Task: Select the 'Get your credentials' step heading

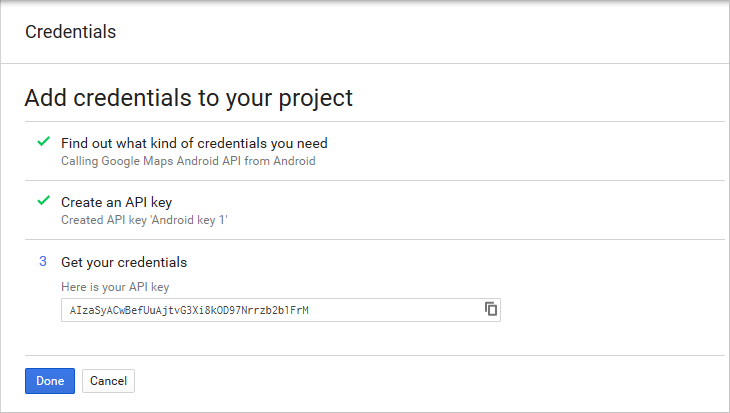Action: coord(124,262)
